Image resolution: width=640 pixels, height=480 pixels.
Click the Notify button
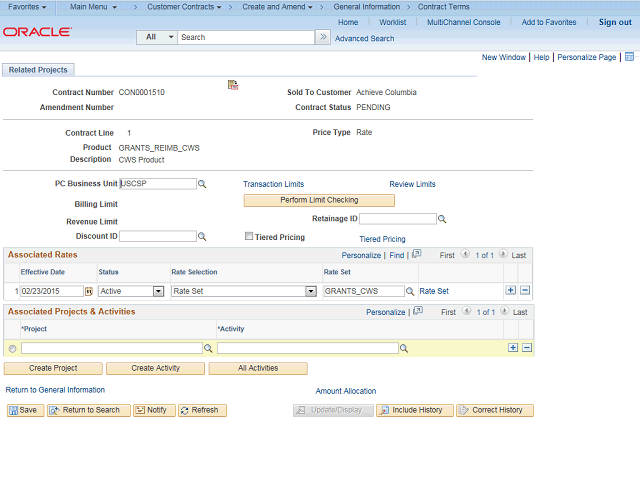[x=154, y=410]
